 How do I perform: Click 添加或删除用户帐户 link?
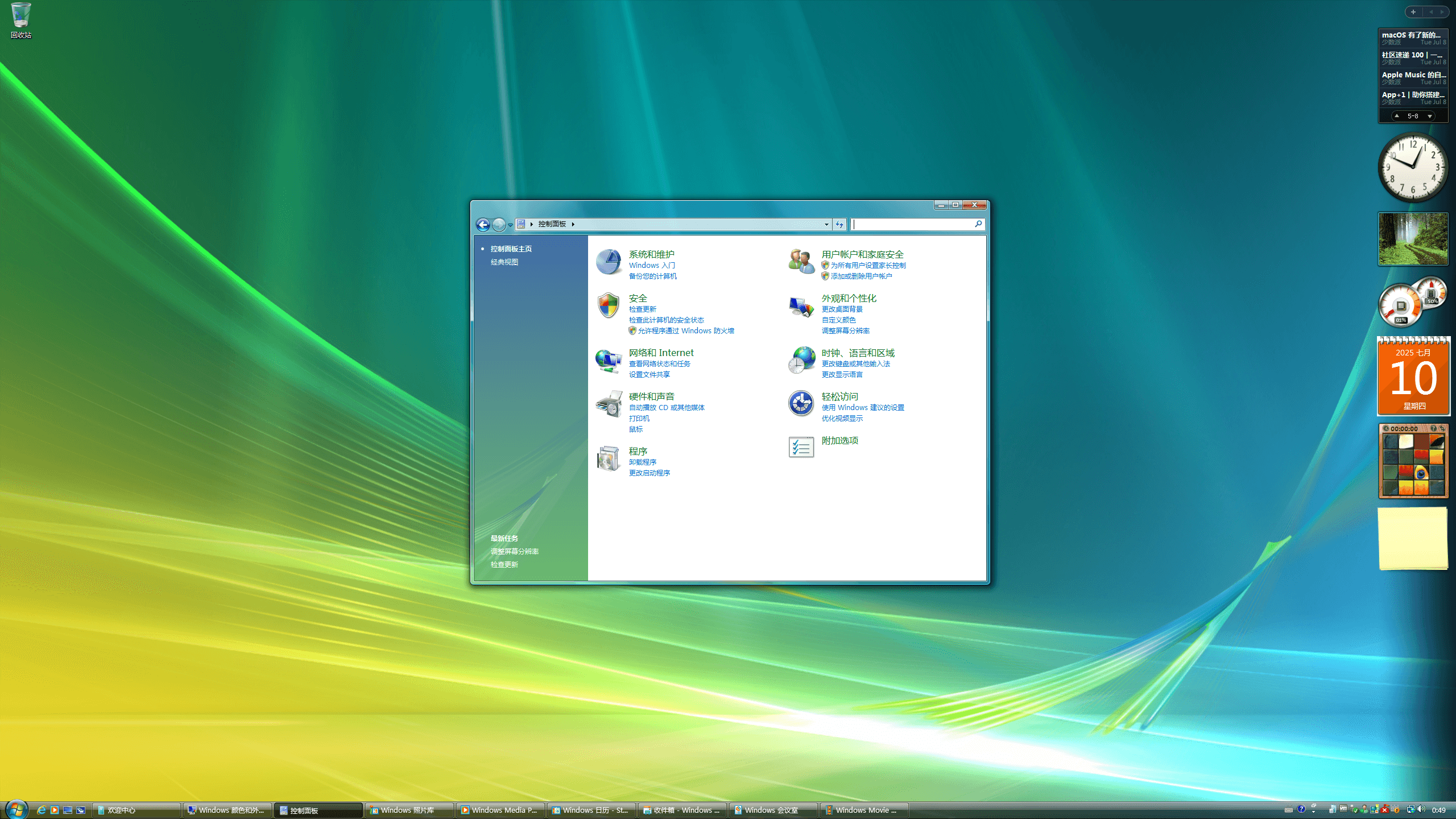[x=861, y=276]
